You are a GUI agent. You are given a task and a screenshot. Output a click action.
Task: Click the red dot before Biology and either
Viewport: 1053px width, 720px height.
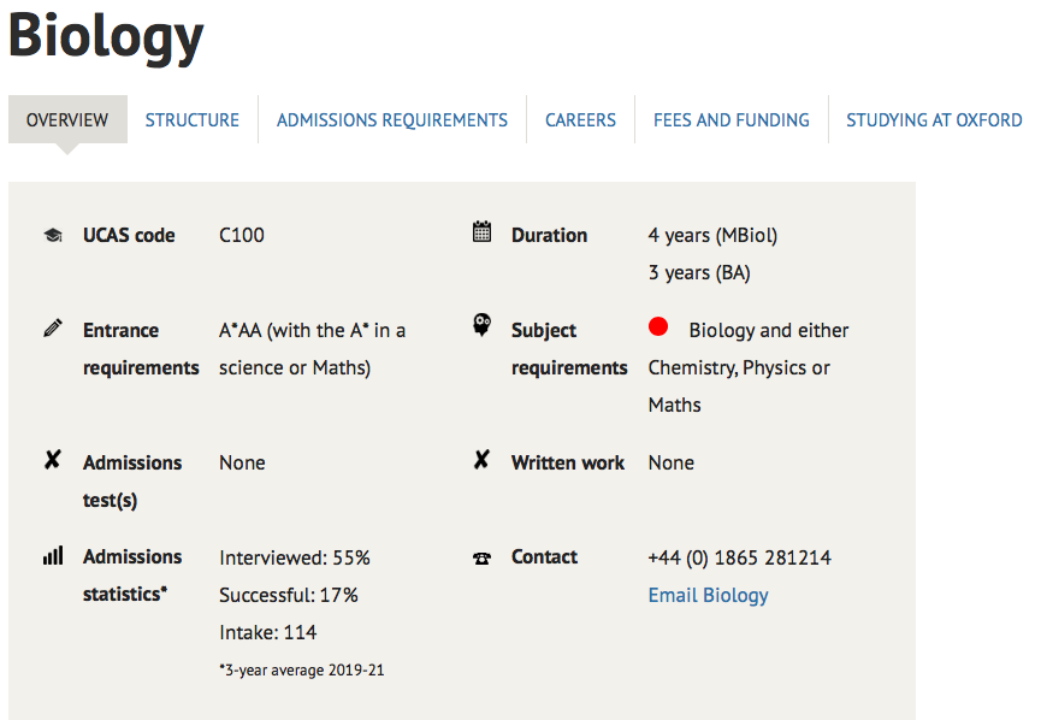(x=658, y=326)
